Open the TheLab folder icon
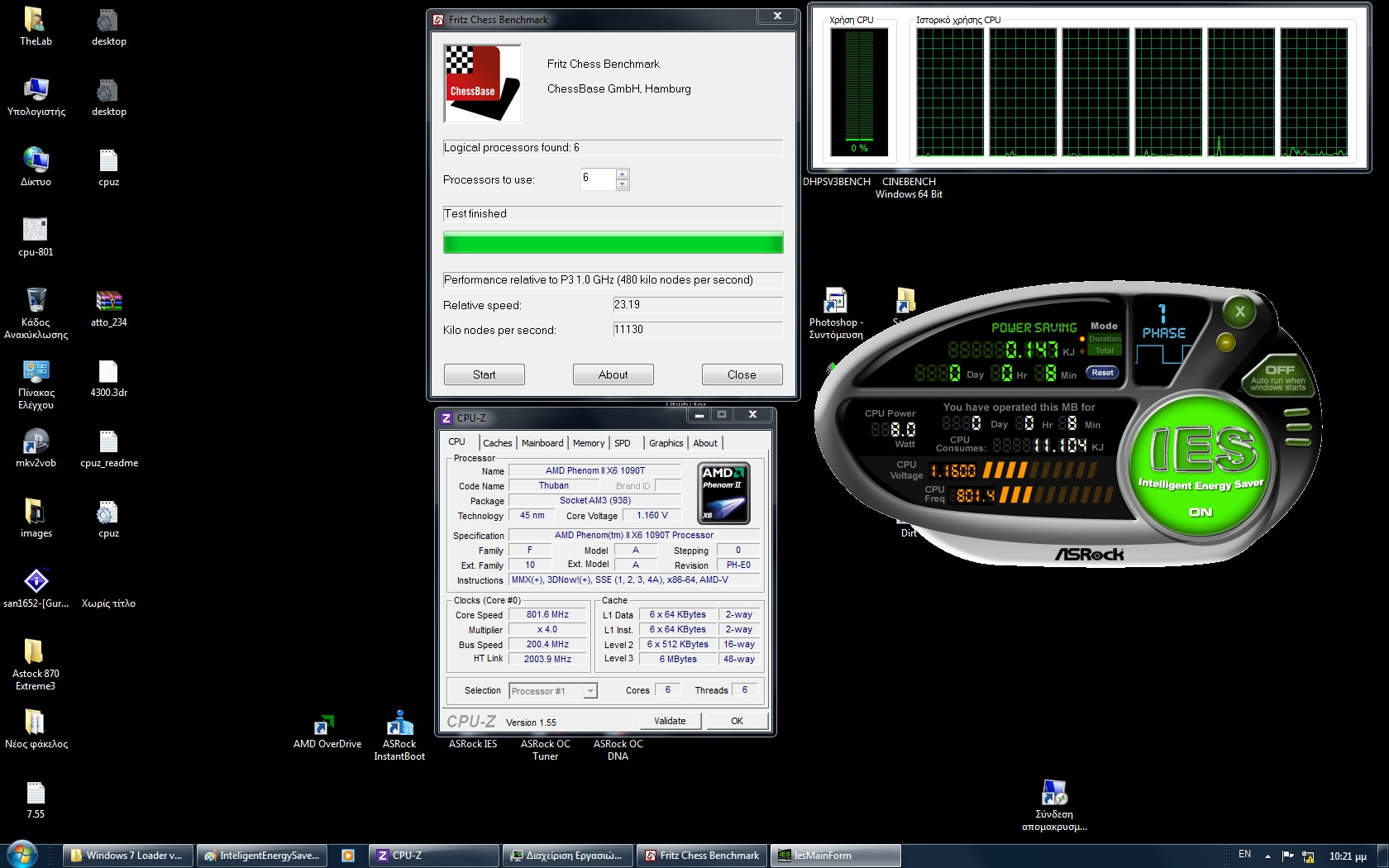This screenshot has height=868, width=1389. pyautogui.click(x=36, y=26)
